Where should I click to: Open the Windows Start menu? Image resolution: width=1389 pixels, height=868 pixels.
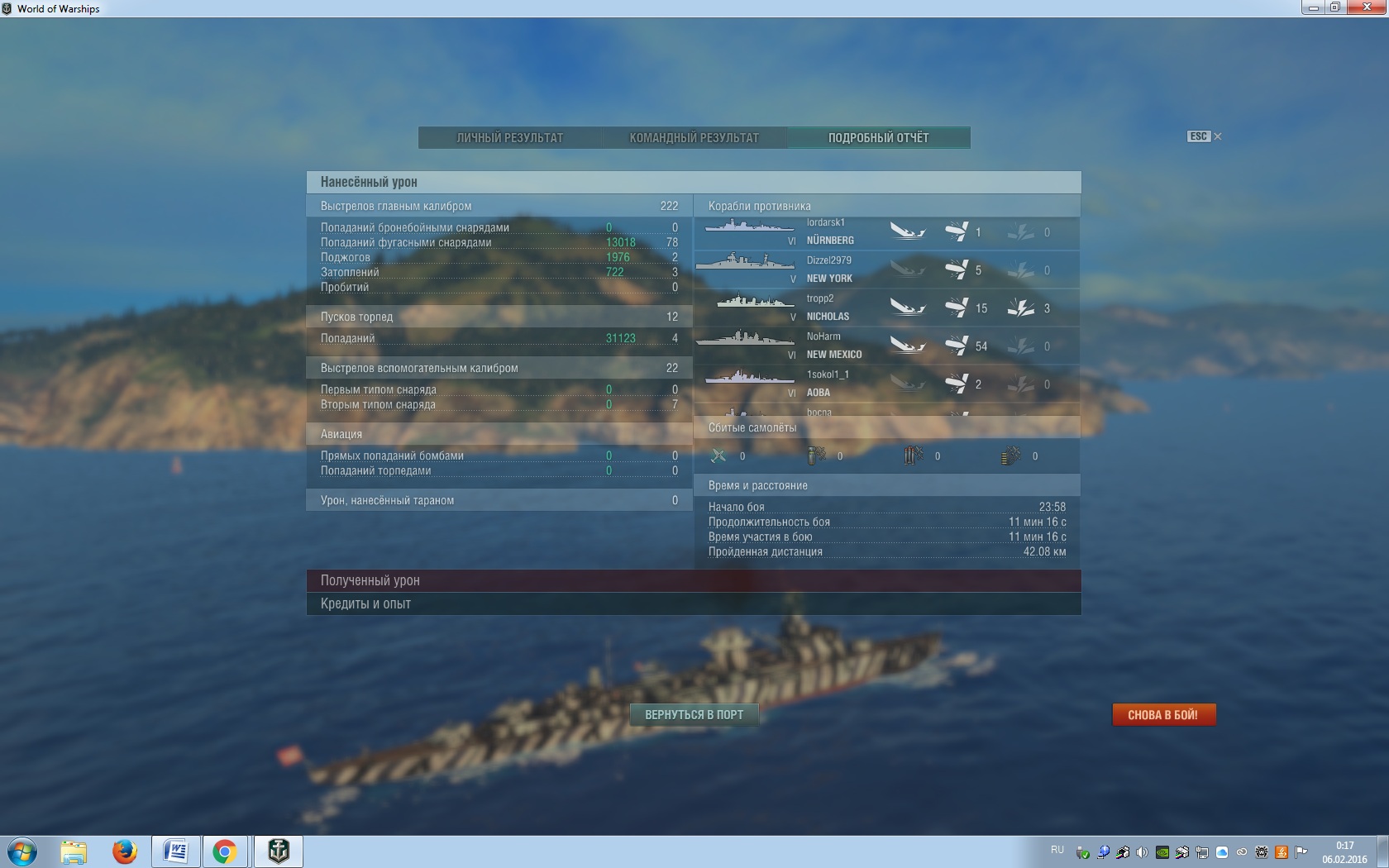[22, 851]
